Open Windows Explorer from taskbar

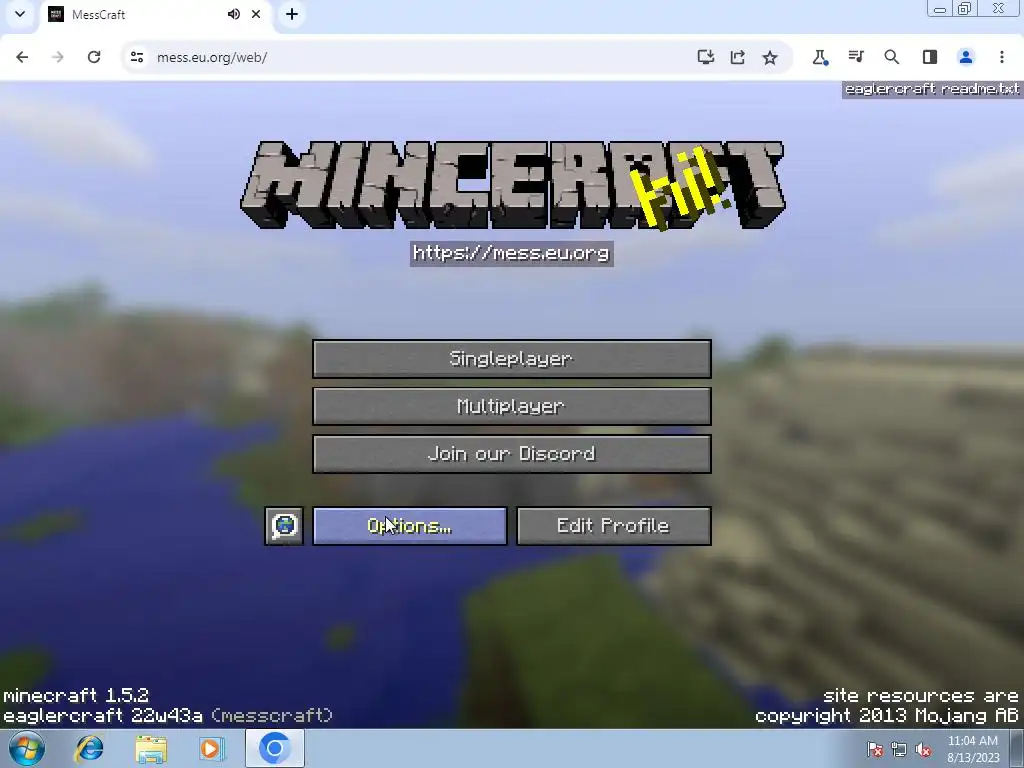tap(151, 748)
